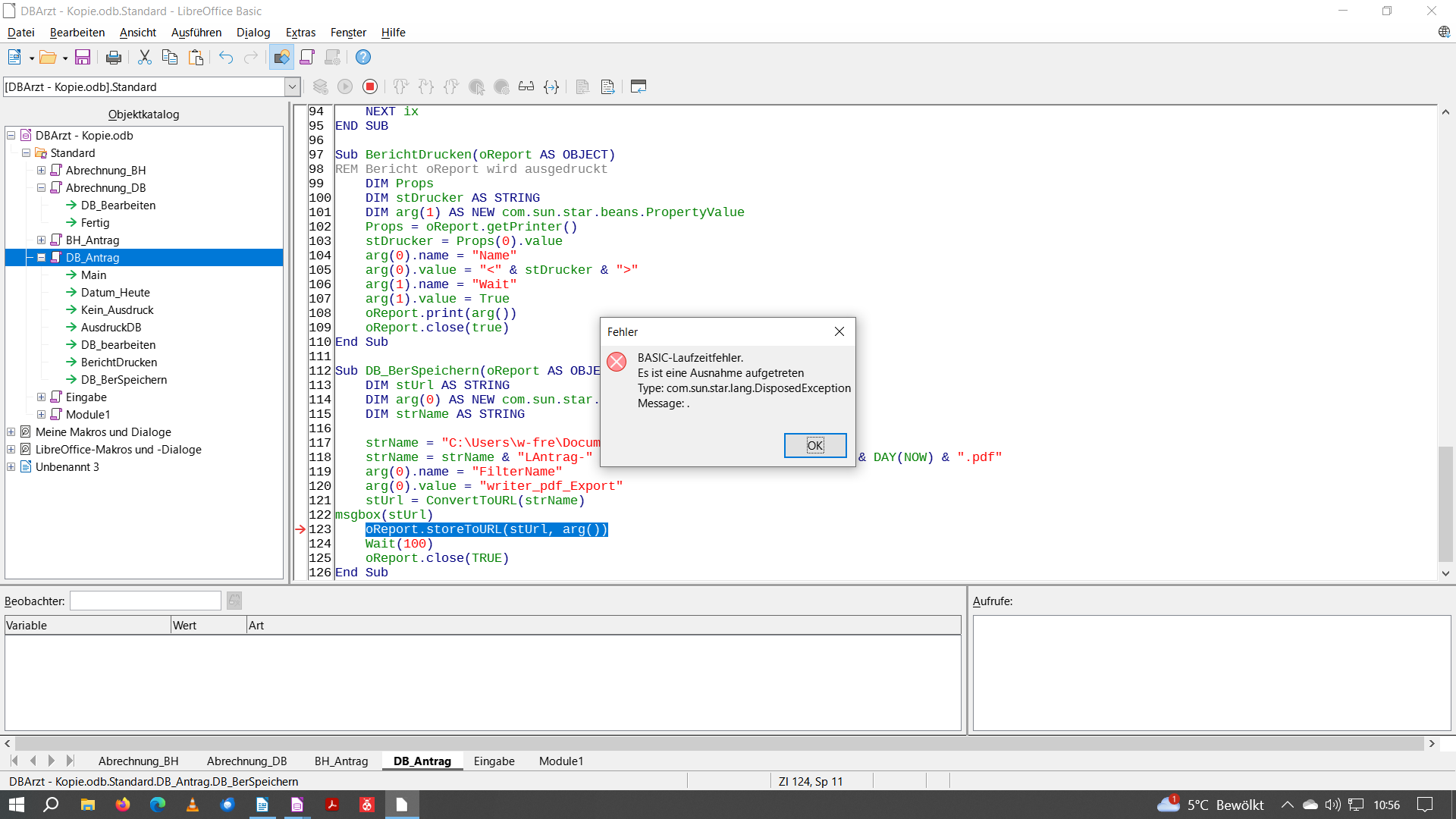Expand the Eingabe module node
1456x819 pixels.
pos(42,397)
